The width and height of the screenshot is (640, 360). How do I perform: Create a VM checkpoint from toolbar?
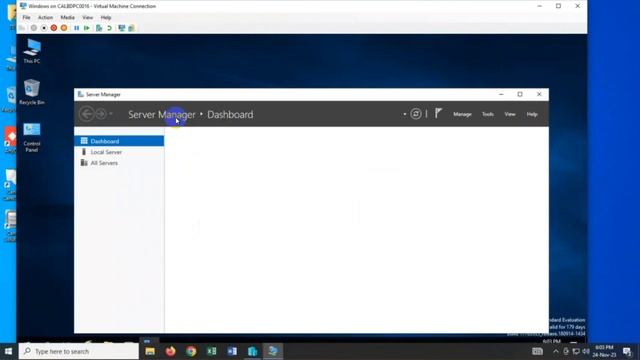tap(99, 28)
